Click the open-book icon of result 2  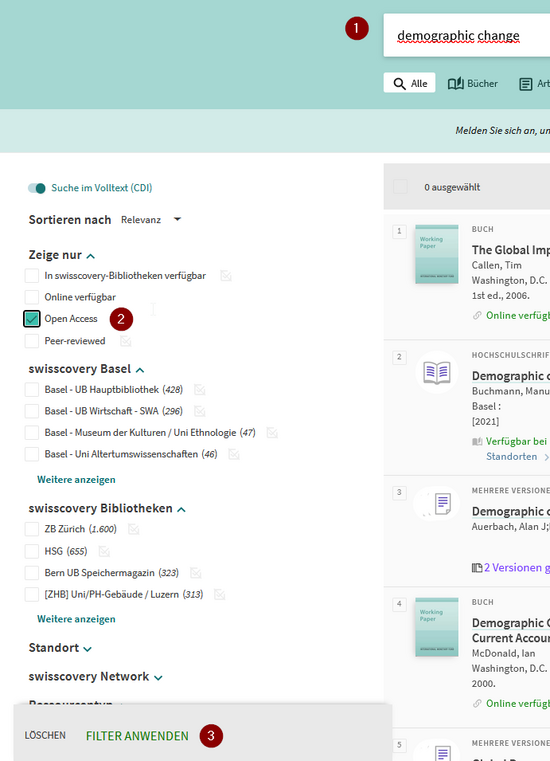click(x=437, y=372)
